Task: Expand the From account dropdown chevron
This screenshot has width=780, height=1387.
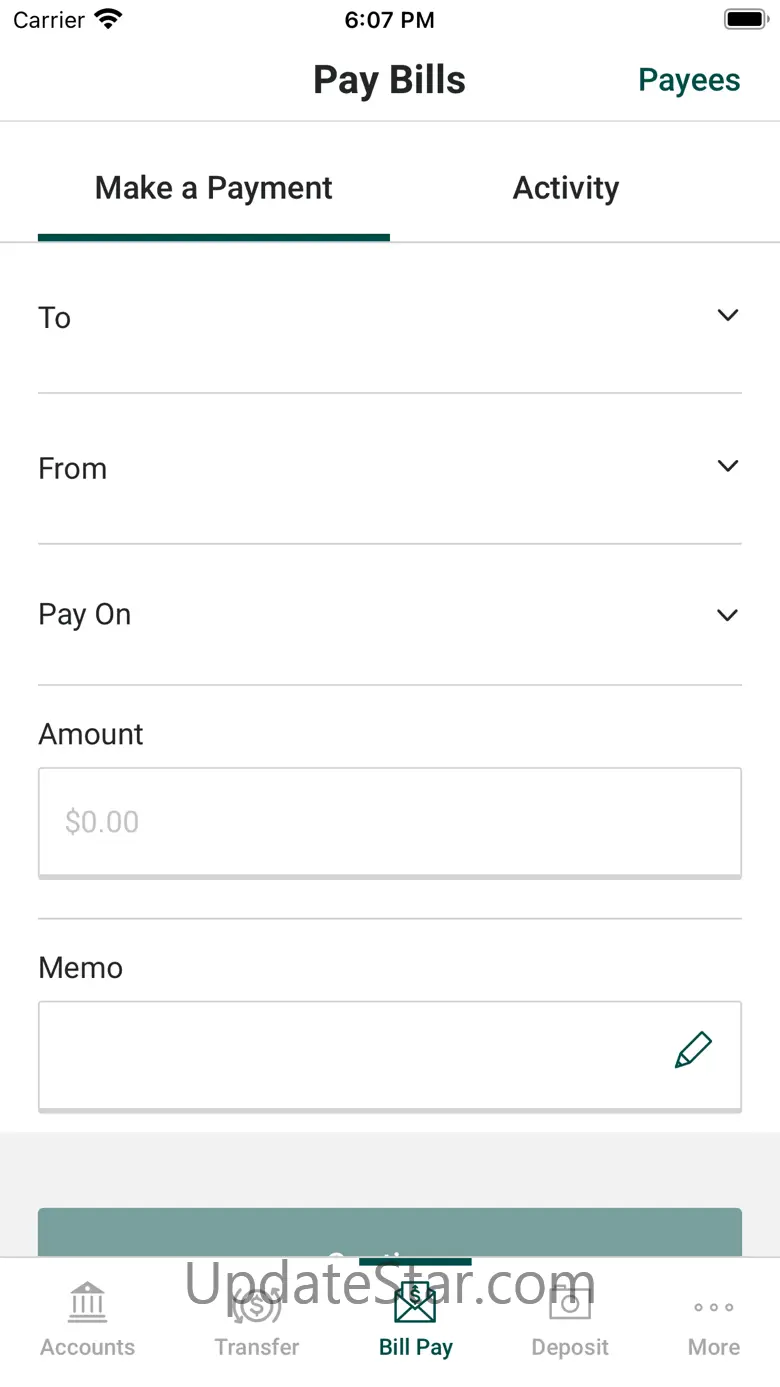Action: click(728, 466)
